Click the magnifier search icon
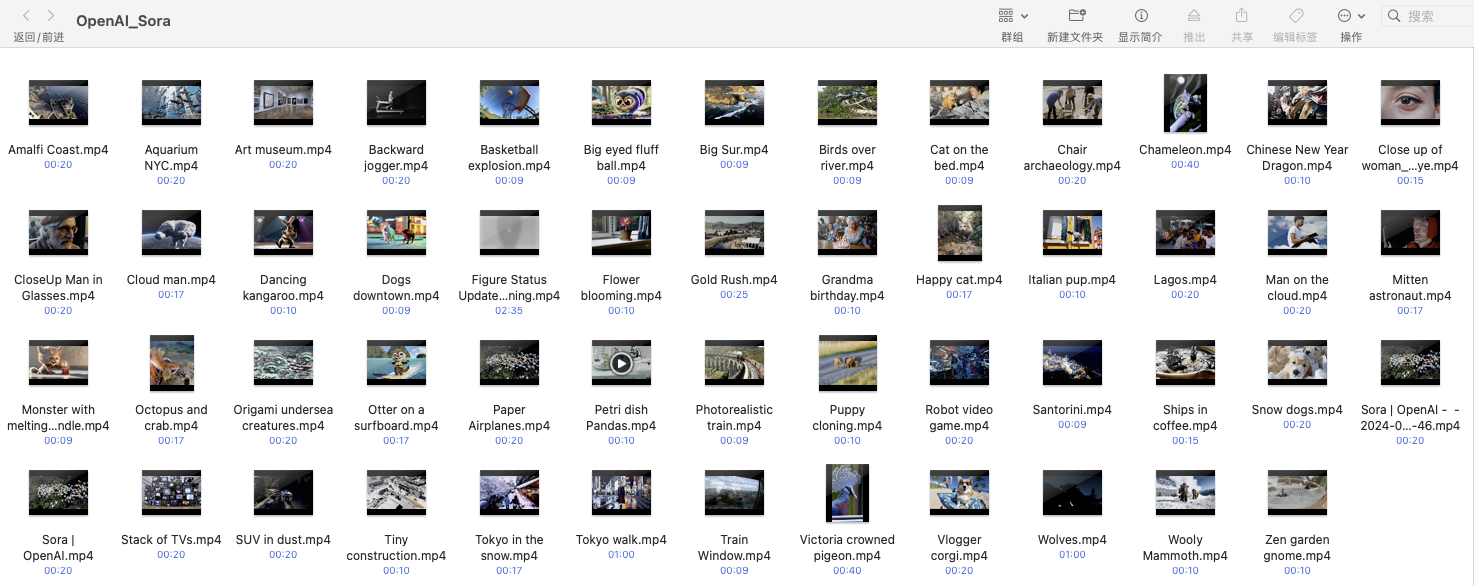The width and height of the screenshot is (1474, 586). click(x=1394, y=16)
